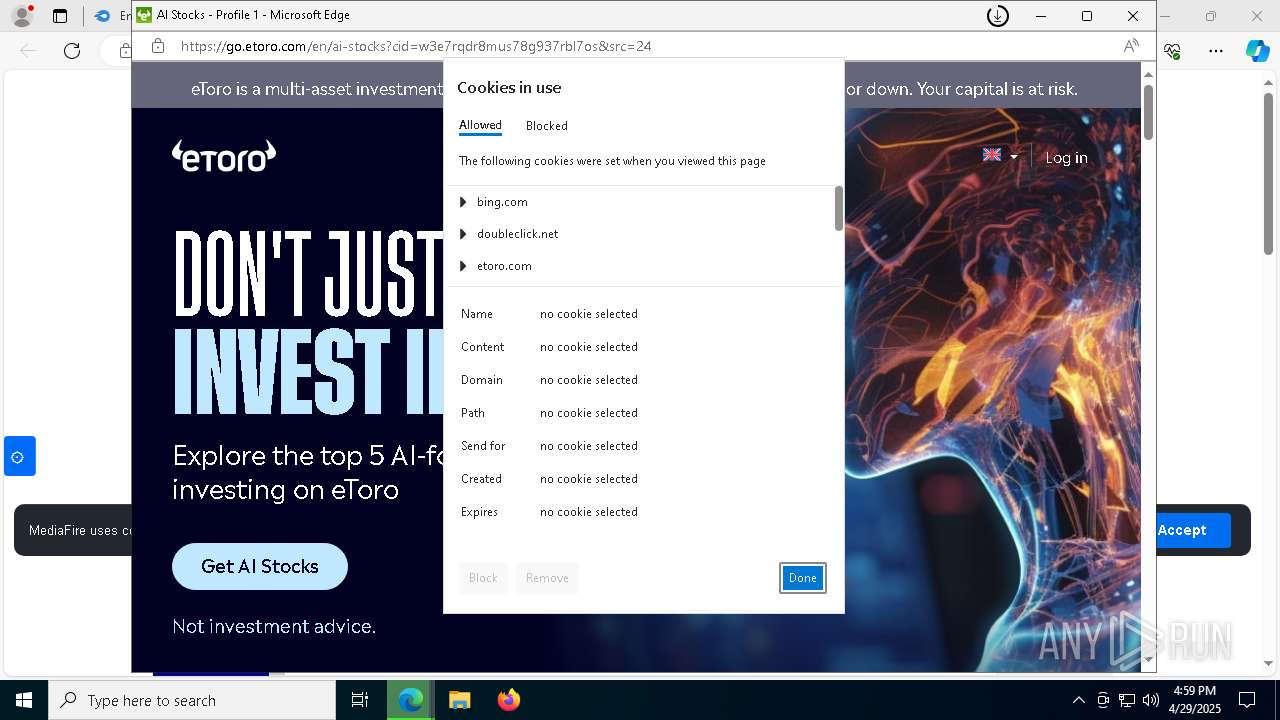Viewport: 1280px width, 720px height.
Task: Click the Read aloud icon in address bar
Action: pyautogui.click(x=1131, y=46)
